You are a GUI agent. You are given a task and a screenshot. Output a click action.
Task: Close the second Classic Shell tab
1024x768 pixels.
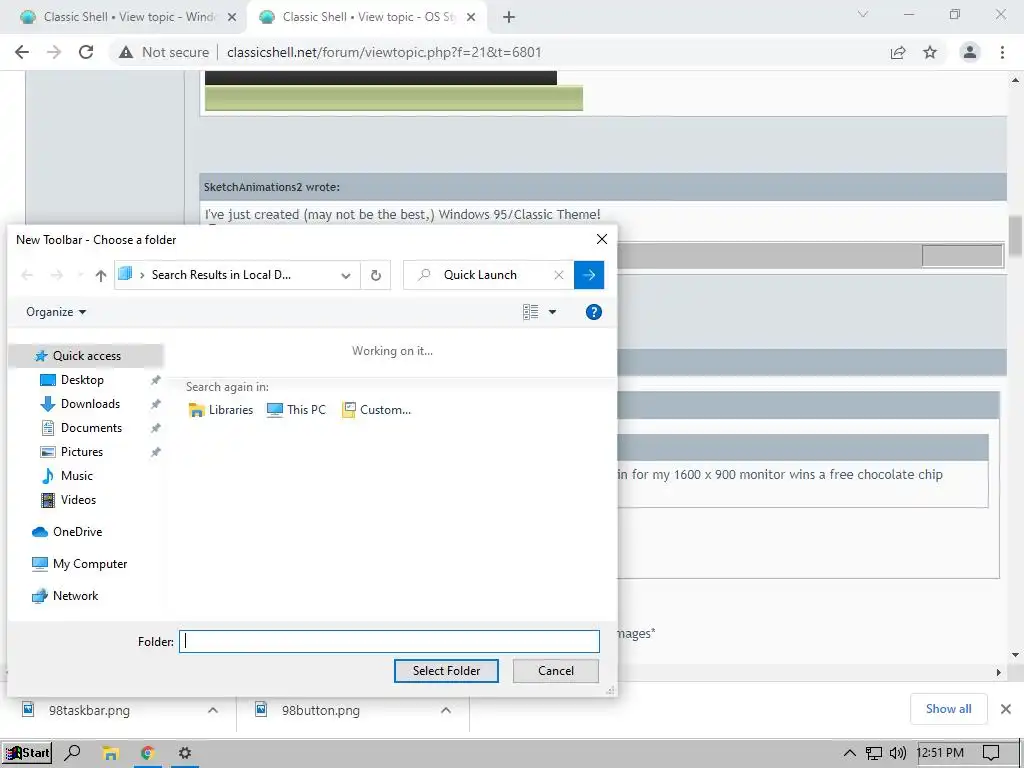point(471,18)
